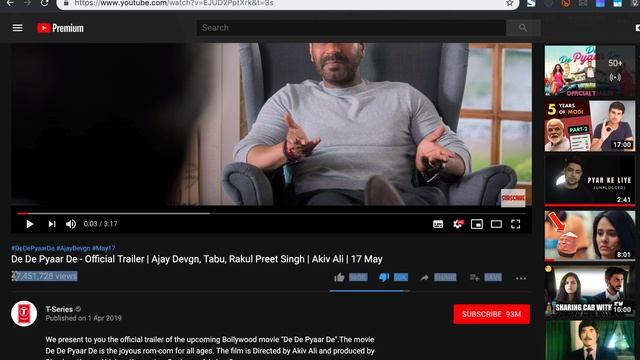The image size is (640, 360).
Task: Click the browser address bar URL
Action: (x=174, y=3)
